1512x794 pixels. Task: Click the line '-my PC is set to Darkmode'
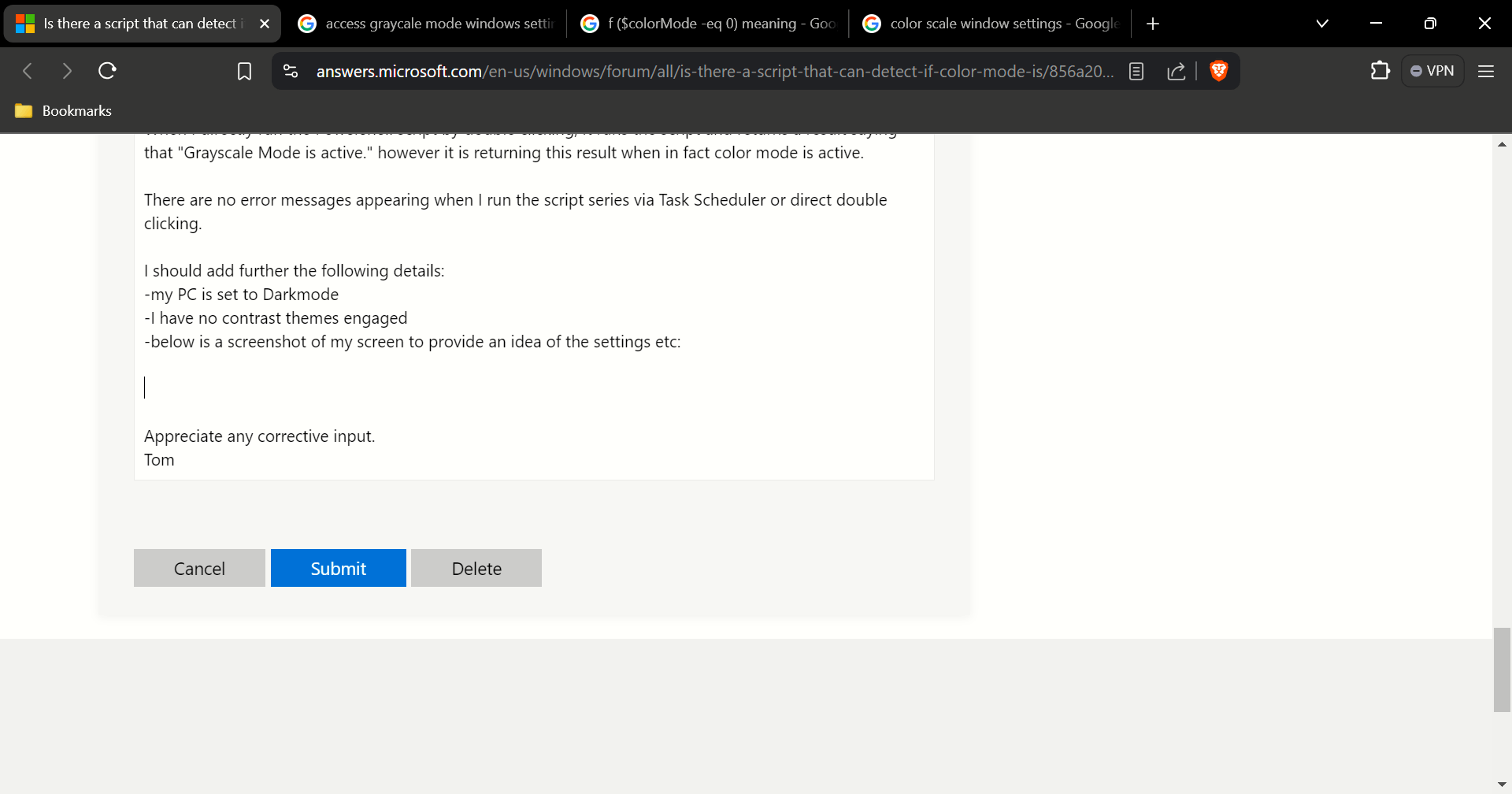tap(241, 295)
